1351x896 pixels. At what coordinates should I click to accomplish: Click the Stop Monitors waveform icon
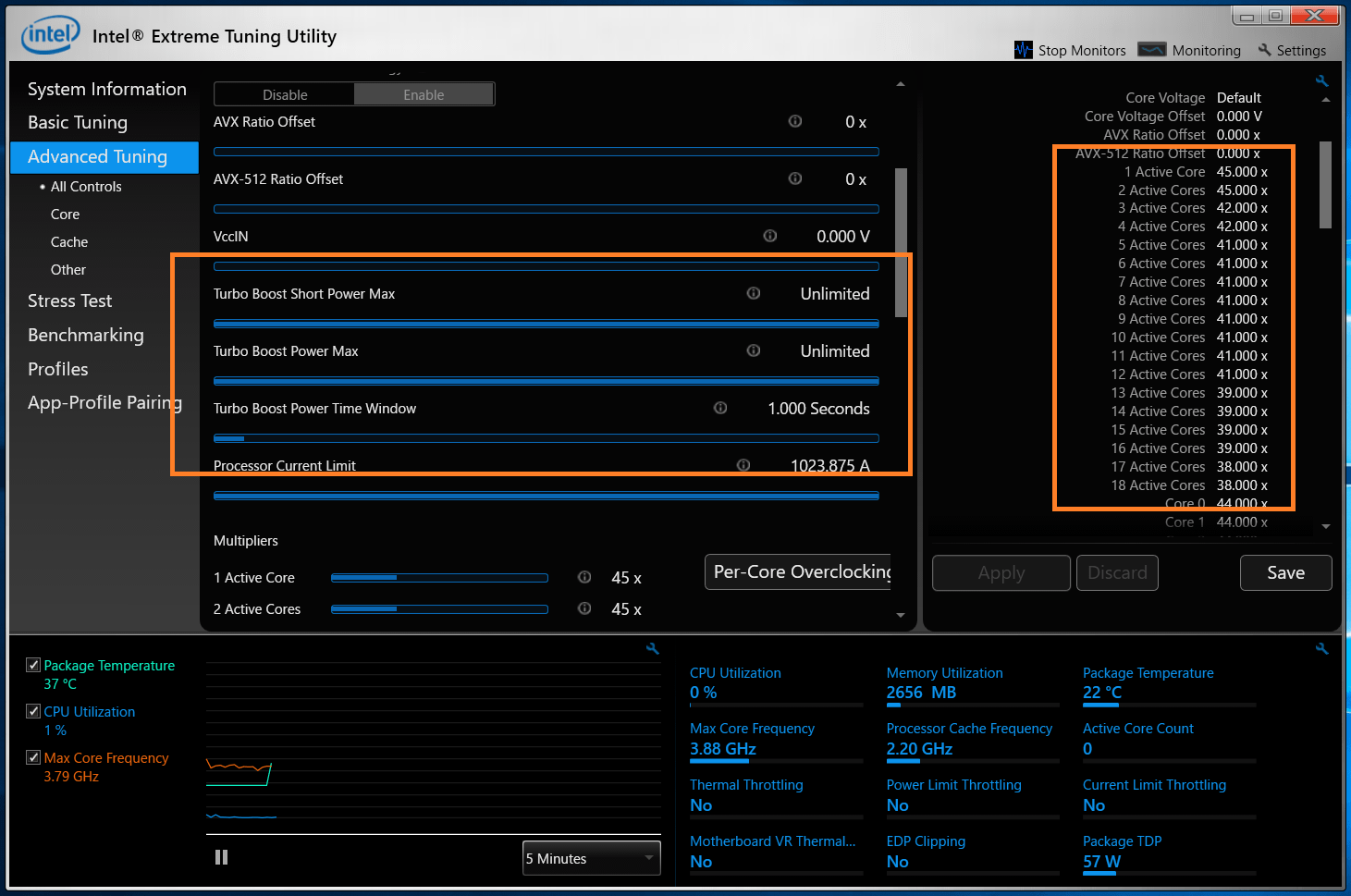1023,50
